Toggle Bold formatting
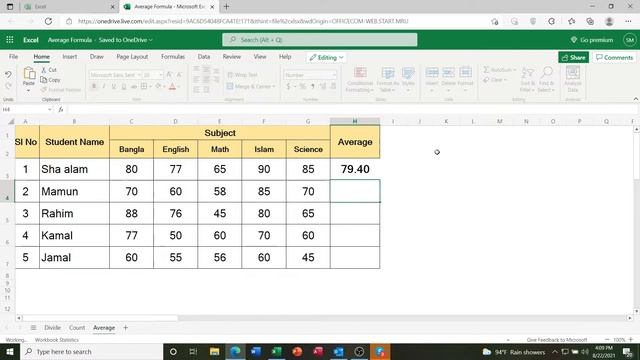The width and height of the screenshot is (640, 360). 94,86
